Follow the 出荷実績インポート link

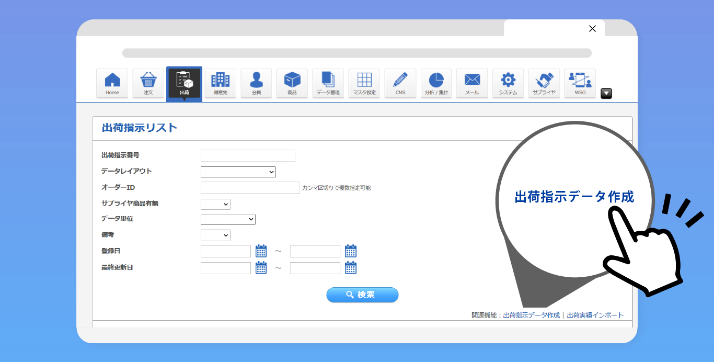pos(595,315)
